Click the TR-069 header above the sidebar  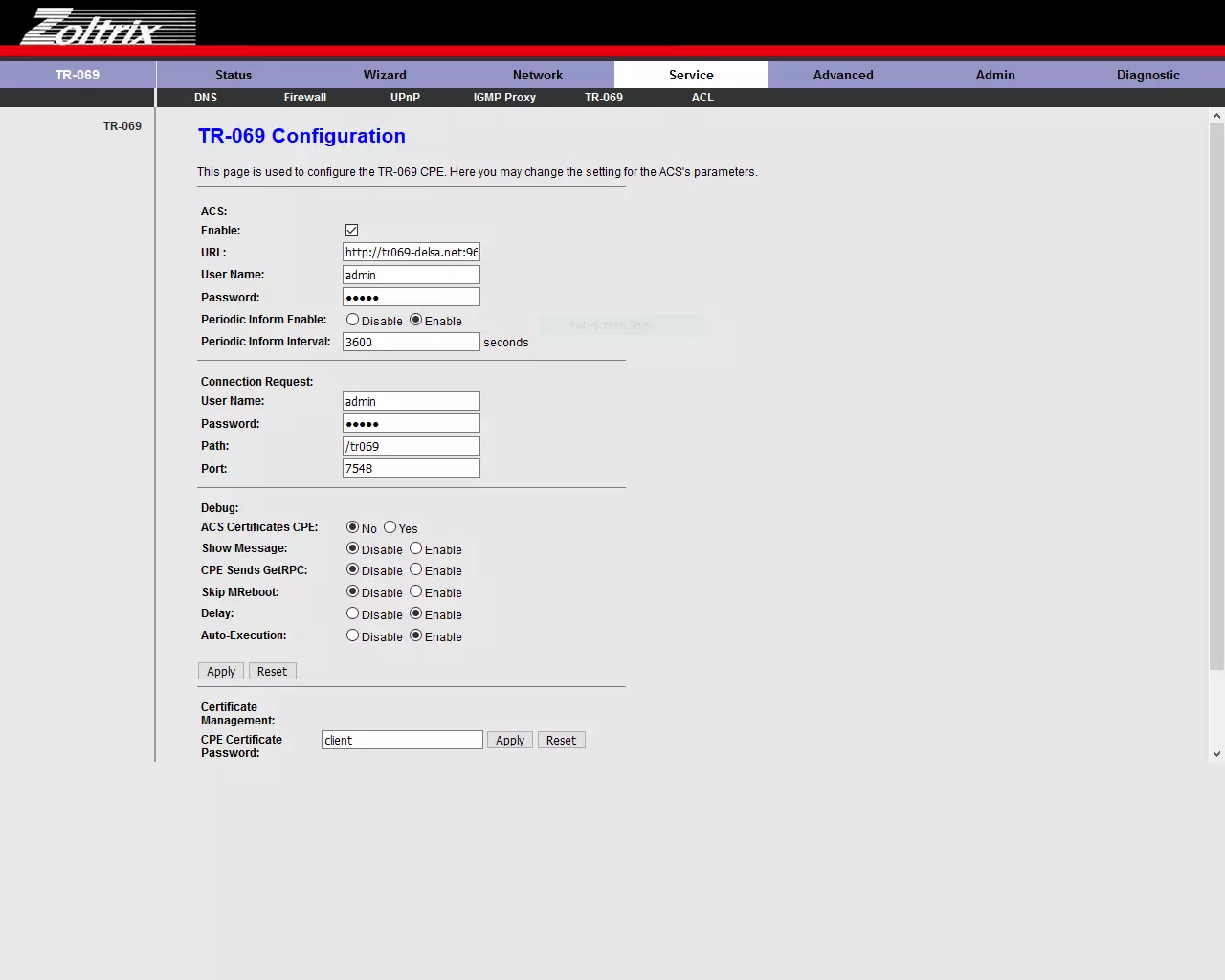[78, 75]
